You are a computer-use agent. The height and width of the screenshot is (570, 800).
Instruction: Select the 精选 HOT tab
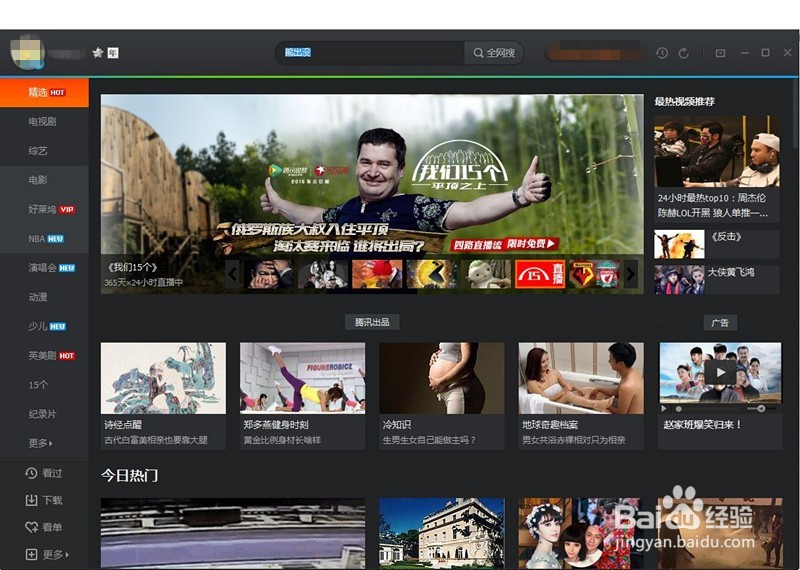[44, 92]
